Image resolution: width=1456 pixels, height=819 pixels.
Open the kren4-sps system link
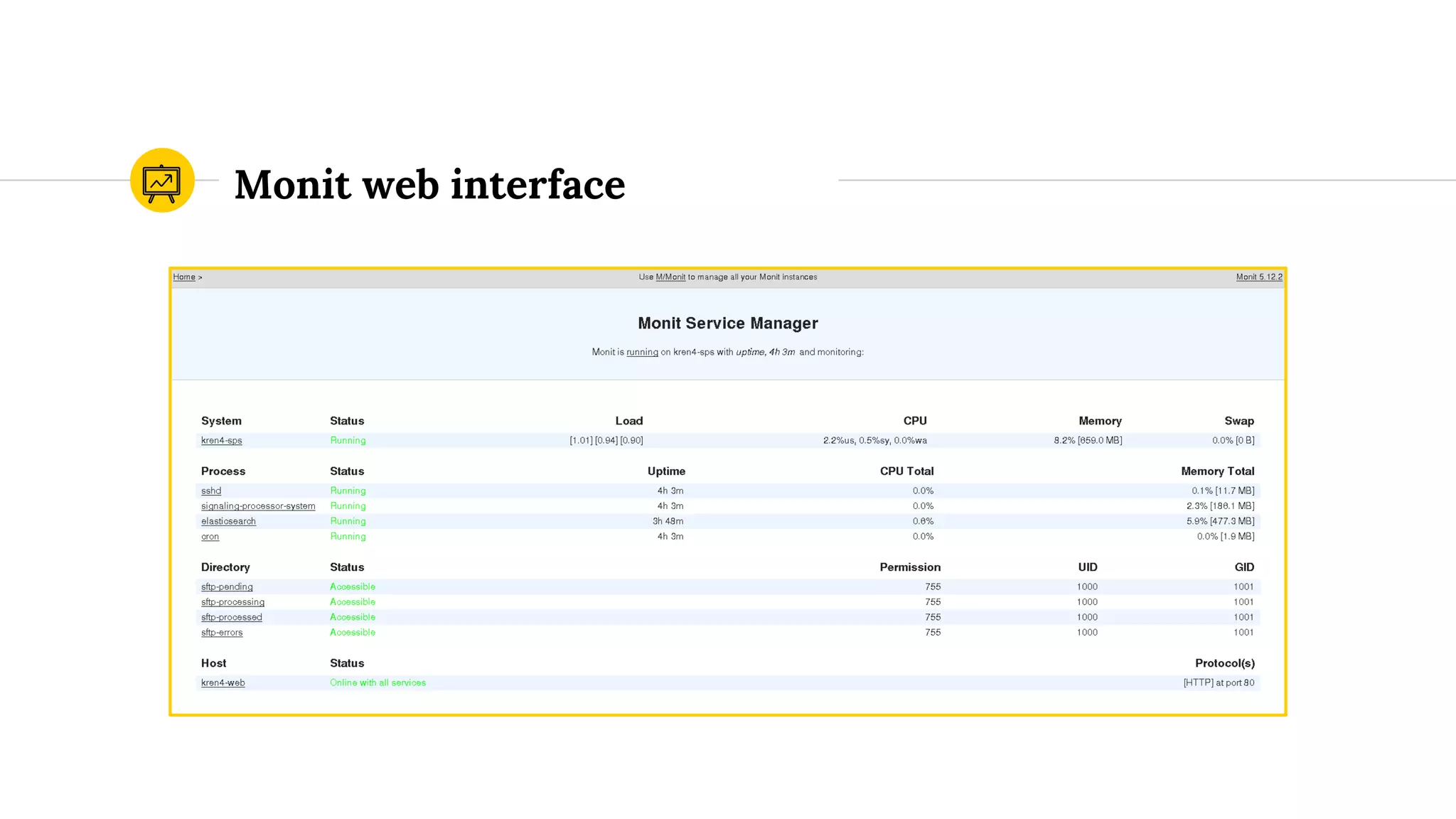(222, 441)
